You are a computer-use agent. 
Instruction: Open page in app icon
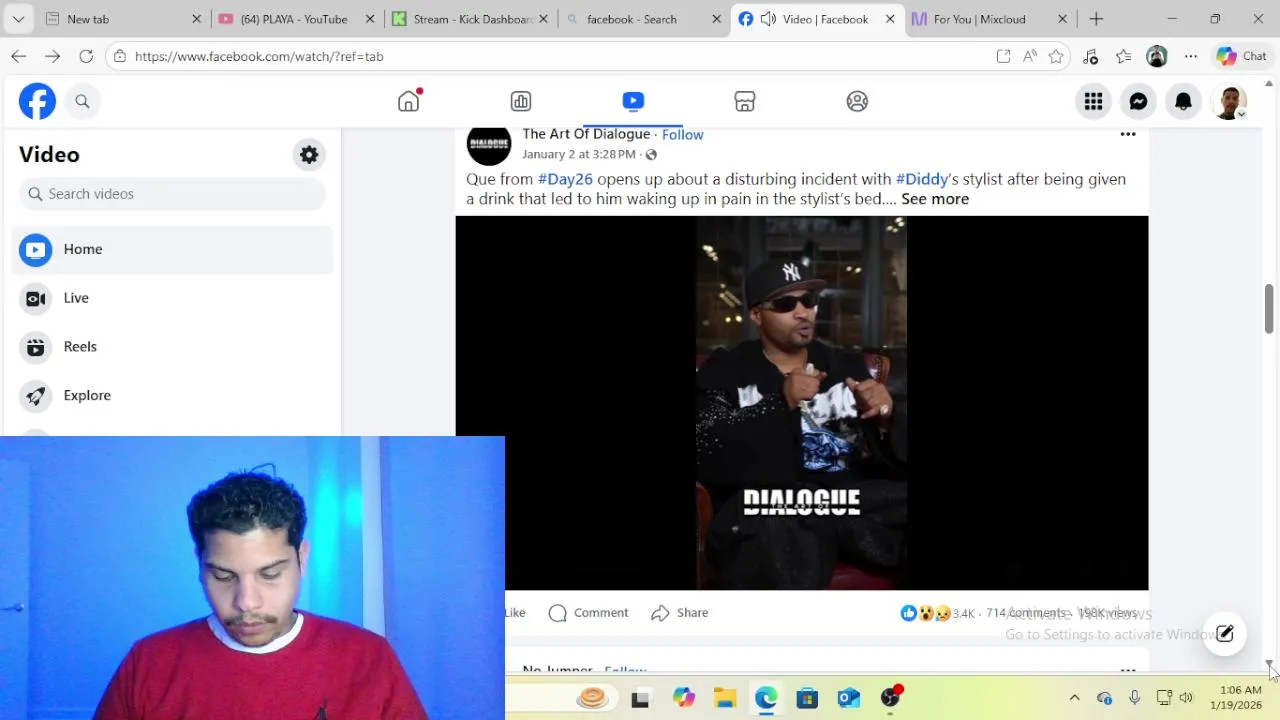1003,56
